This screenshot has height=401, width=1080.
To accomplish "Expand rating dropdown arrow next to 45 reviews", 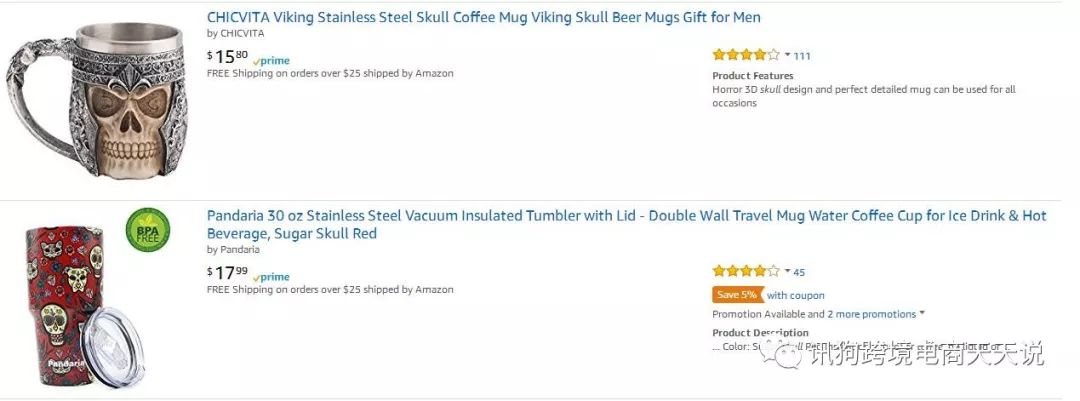I will pos(788,270).
